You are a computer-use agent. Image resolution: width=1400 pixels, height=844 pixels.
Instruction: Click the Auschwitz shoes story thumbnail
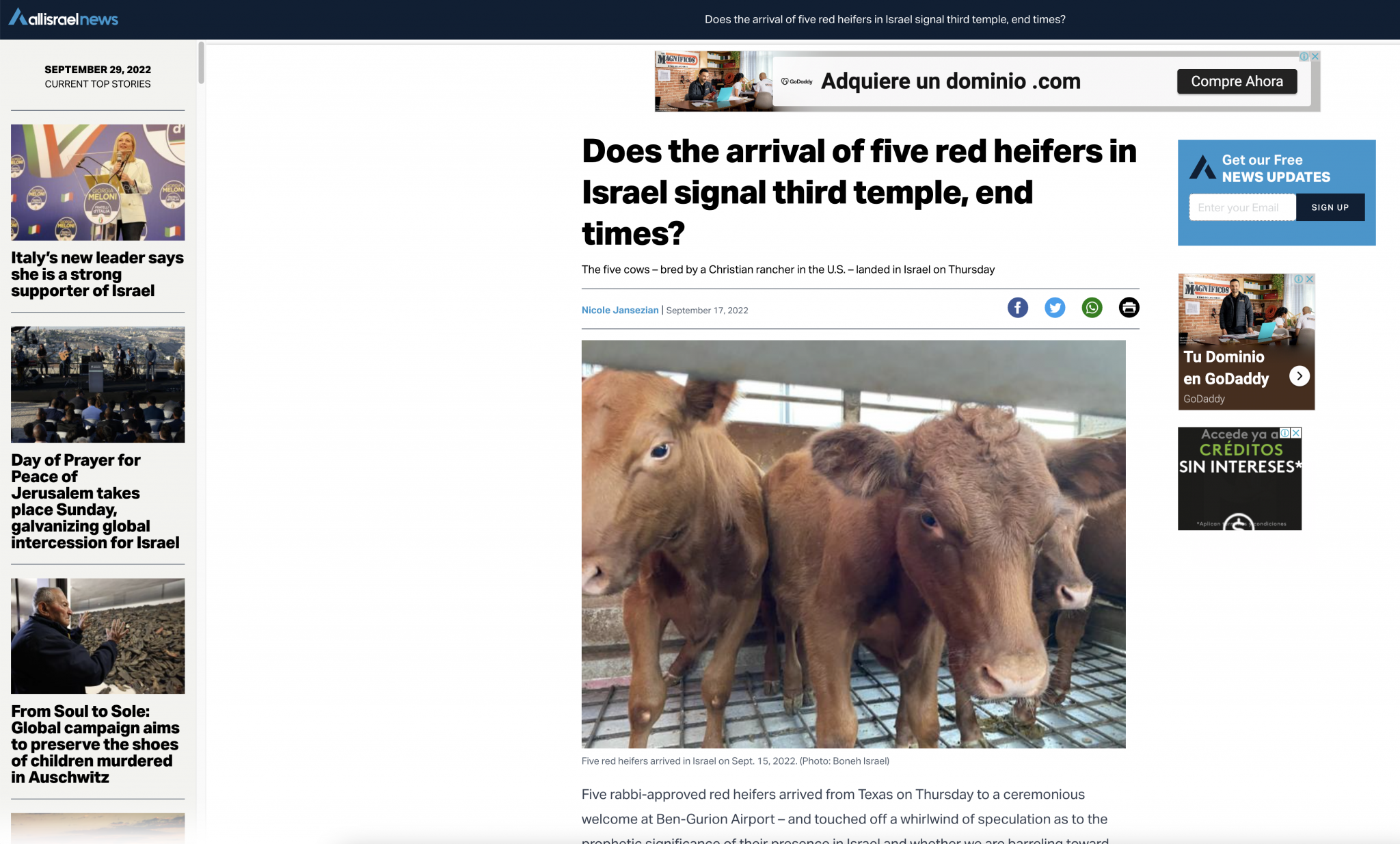98,636
